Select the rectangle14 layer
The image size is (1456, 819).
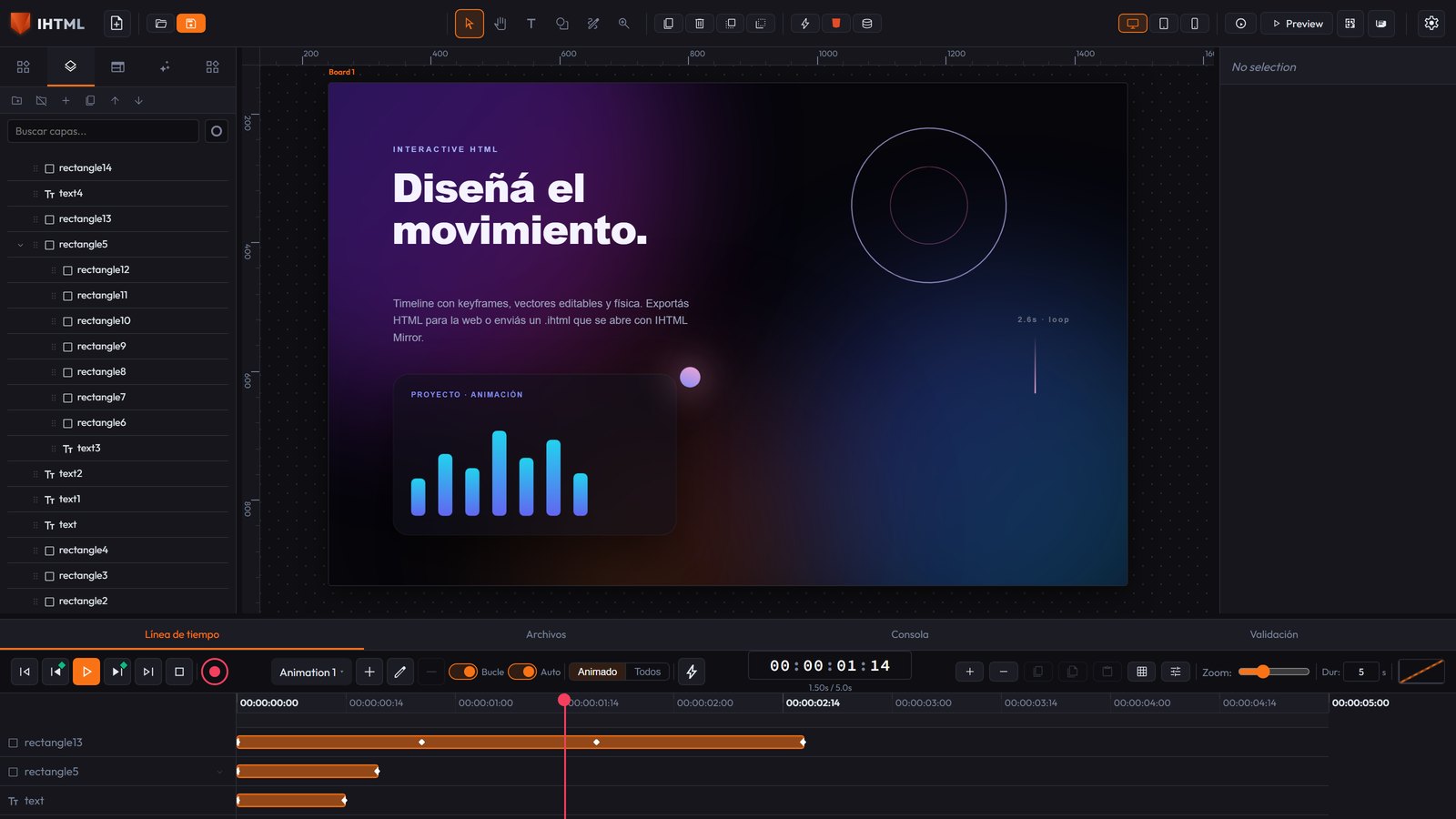pos(117,168)
